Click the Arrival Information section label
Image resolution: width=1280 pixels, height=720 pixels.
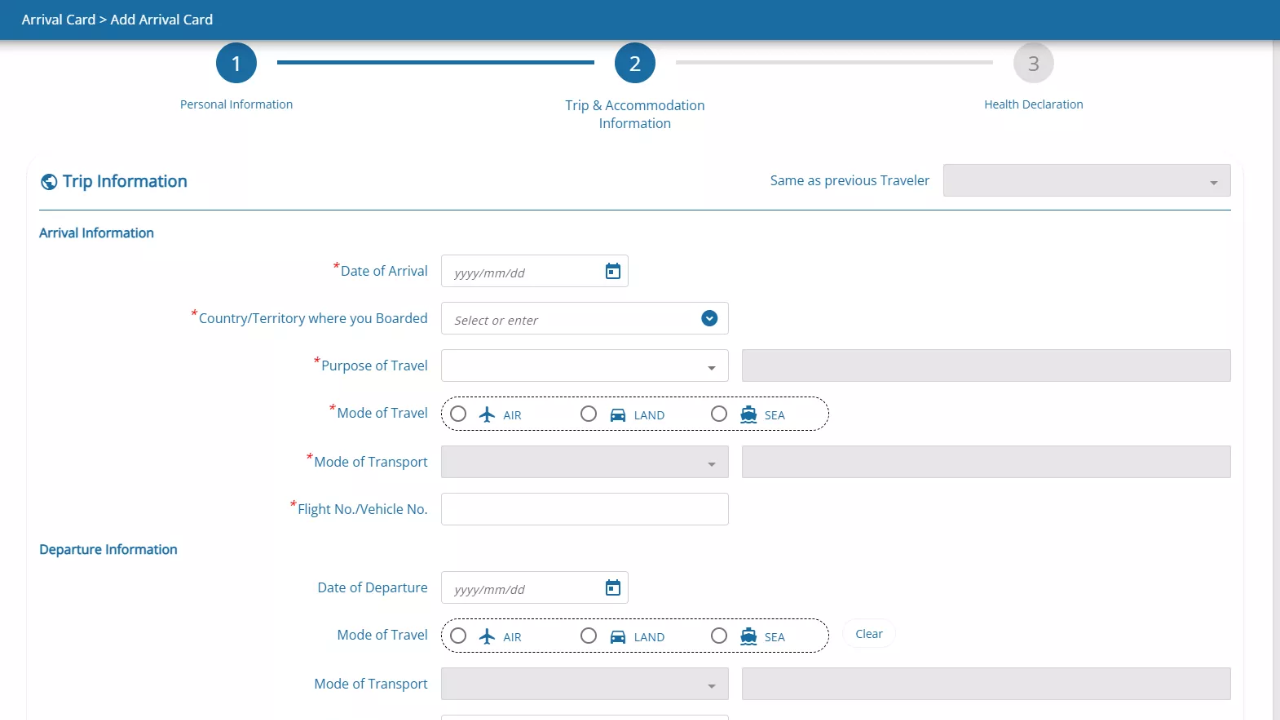tap(96, 233)
